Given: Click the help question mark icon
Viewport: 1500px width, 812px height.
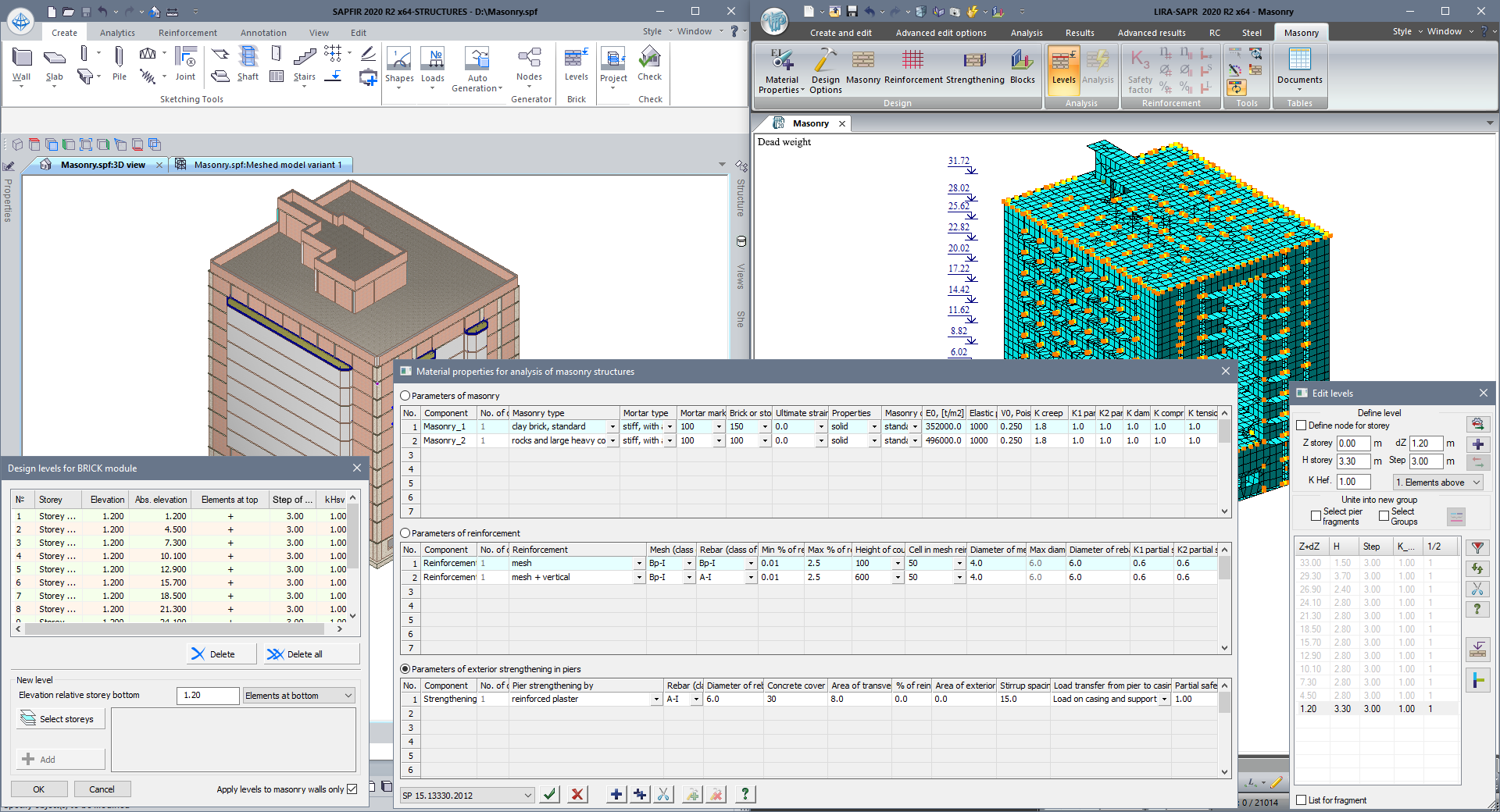Looking at the screenshot, I should point(745,794).
